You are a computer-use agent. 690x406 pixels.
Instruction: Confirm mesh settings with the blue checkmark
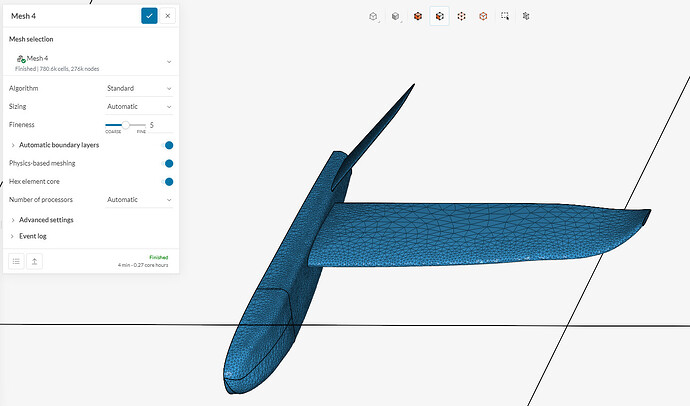(149, 16)
